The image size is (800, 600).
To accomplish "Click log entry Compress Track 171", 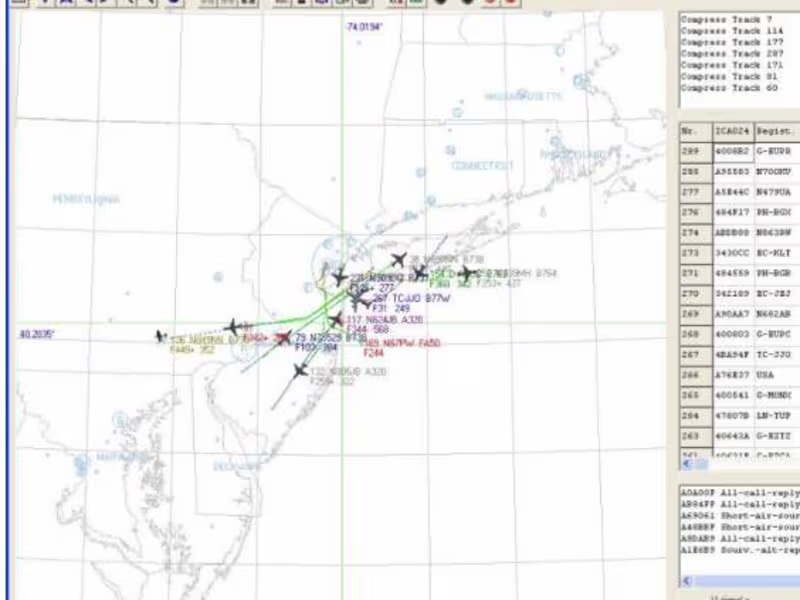I will pos(732,65).
